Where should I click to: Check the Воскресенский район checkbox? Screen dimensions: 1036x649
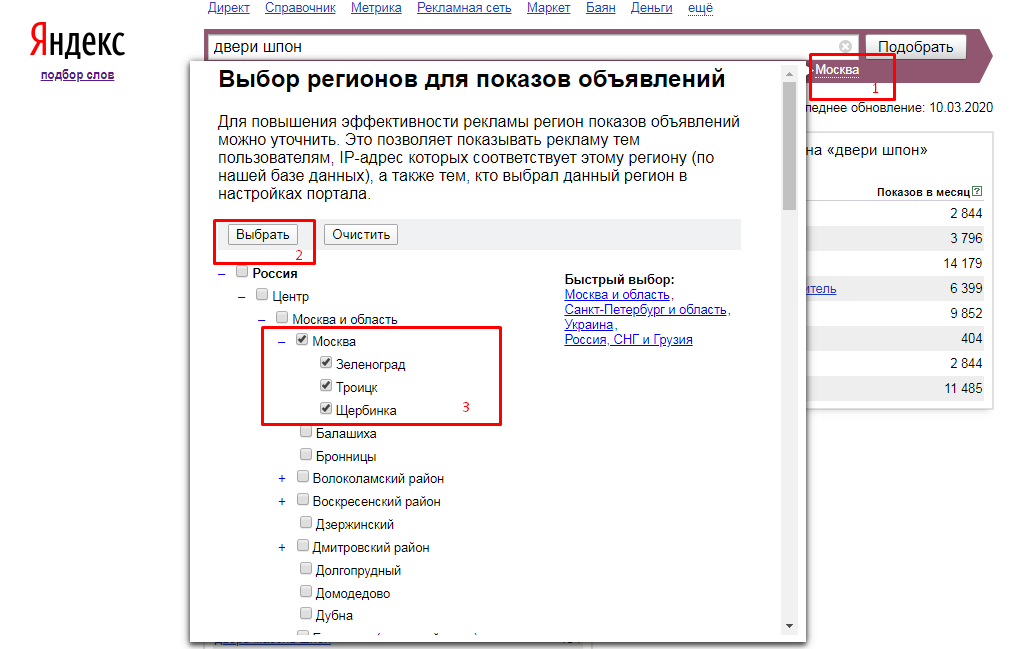pyautogui.click(x=303, y=500)
